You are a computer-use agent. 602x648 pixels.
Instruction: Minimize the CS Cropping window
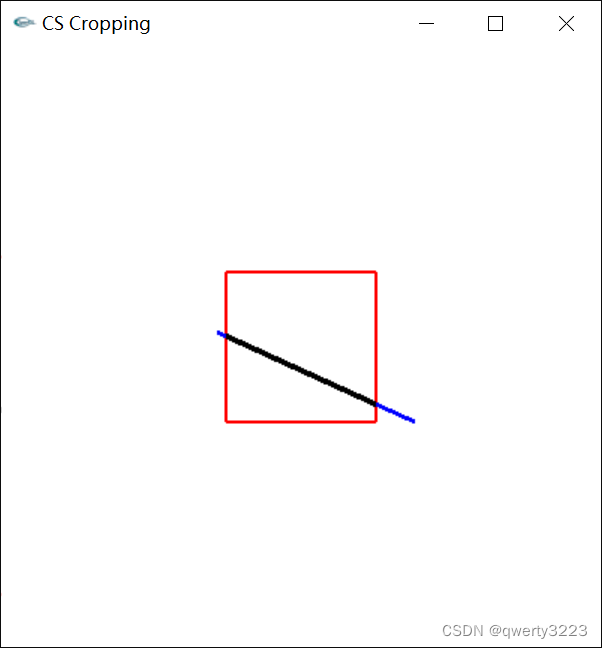[x=426, y=24]
